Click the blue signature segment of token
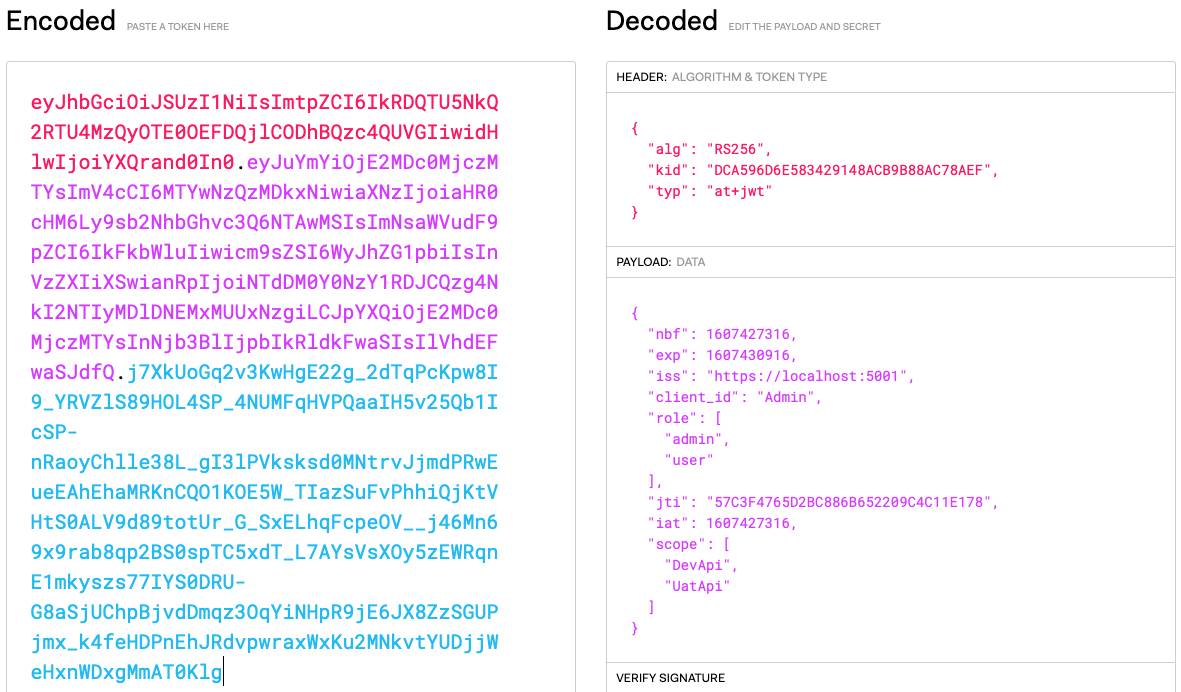The height and width of the screenshot is (692, 1181). click(264, 522)
